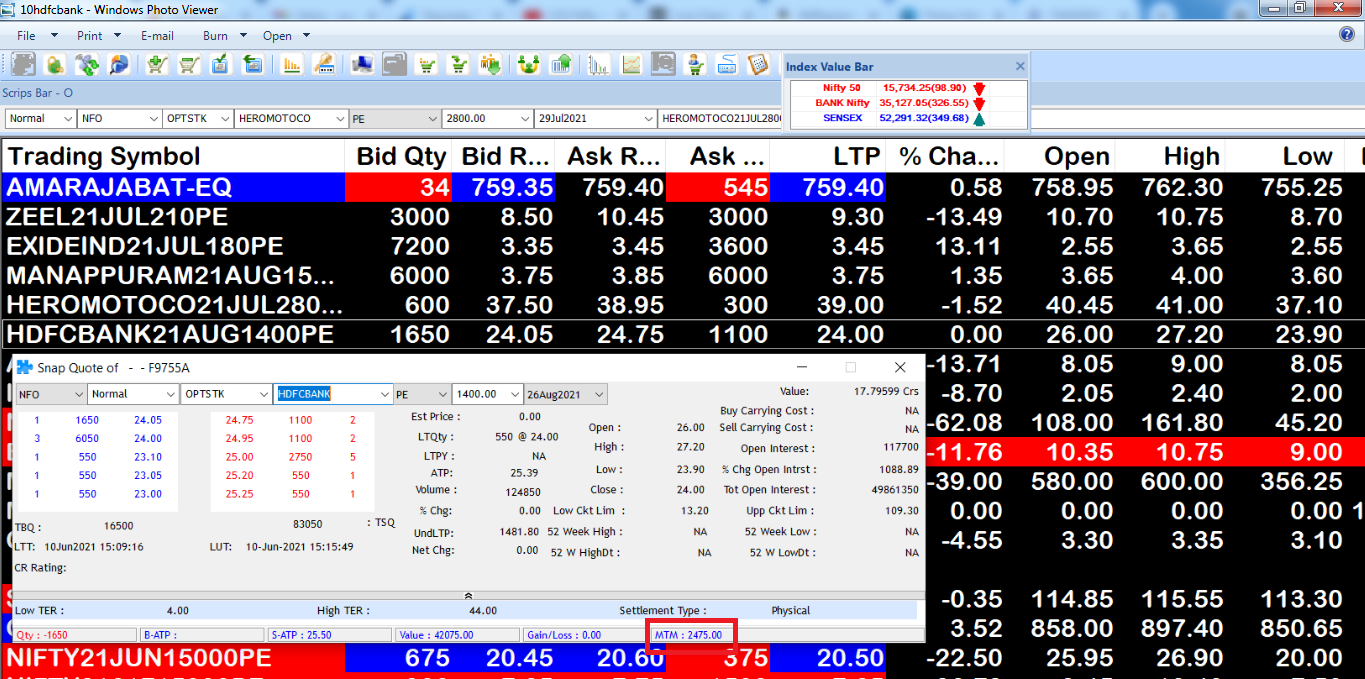Image resolution: width=1365 pixels, height=679 pixels.
Task: Click the green cart with down-arrow icon
Action: [459, 64]
